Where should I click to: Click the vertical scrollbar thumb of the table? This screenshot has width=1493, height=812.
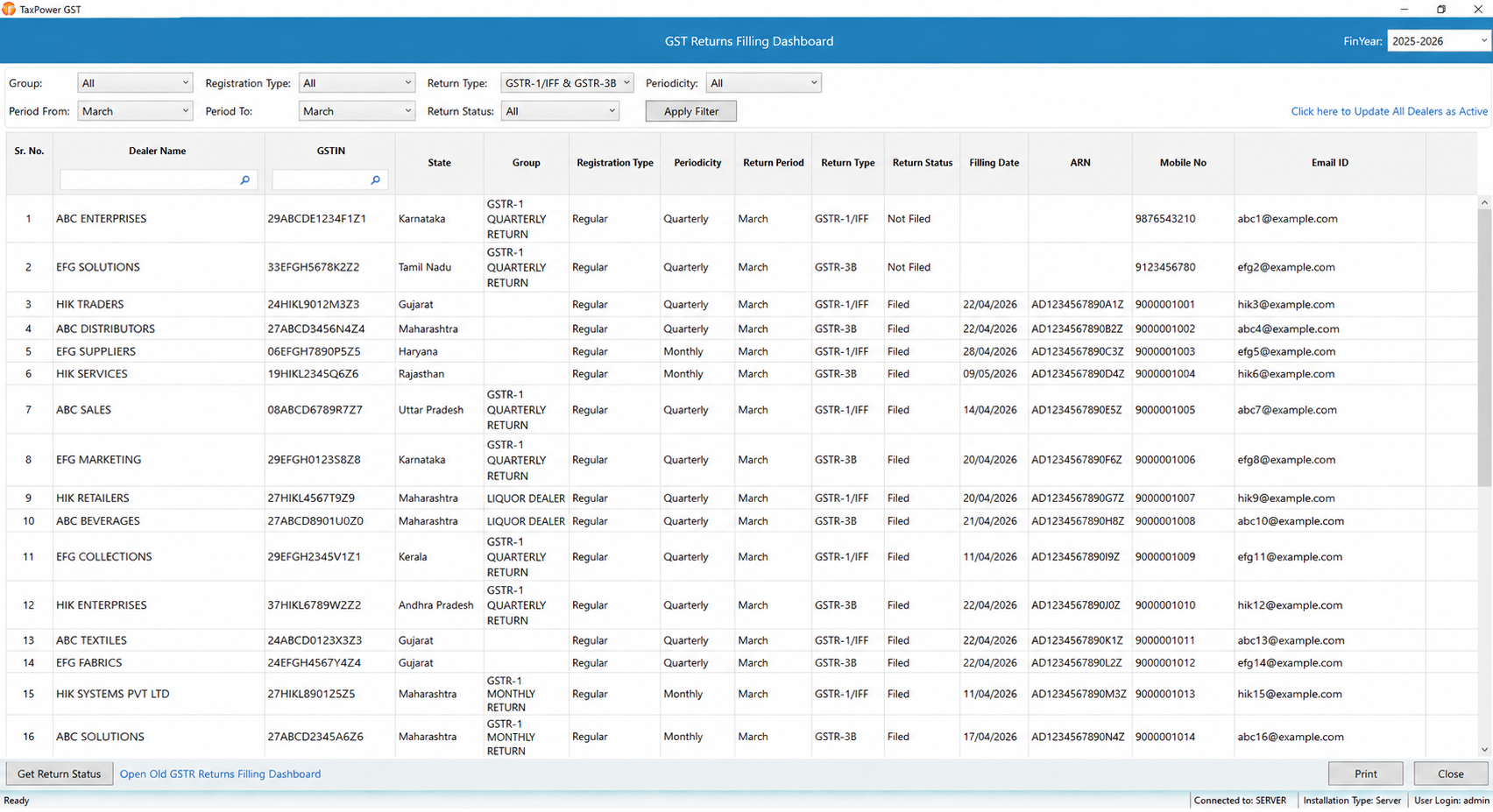[1484, 348]
